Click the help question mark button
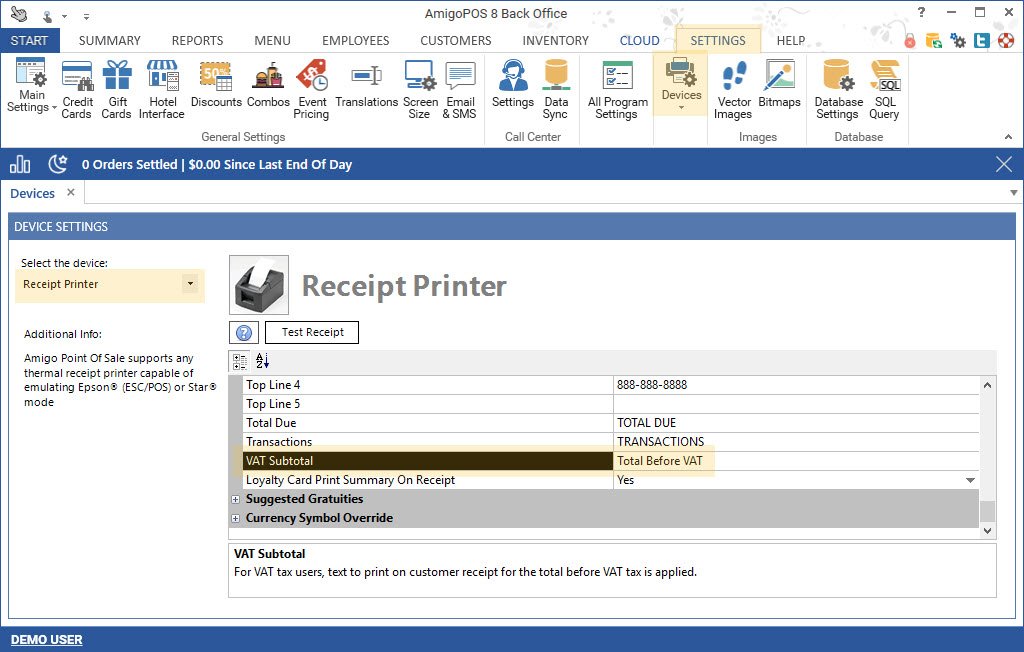This screenshot has width=1024, height=652. click(243, 333)
